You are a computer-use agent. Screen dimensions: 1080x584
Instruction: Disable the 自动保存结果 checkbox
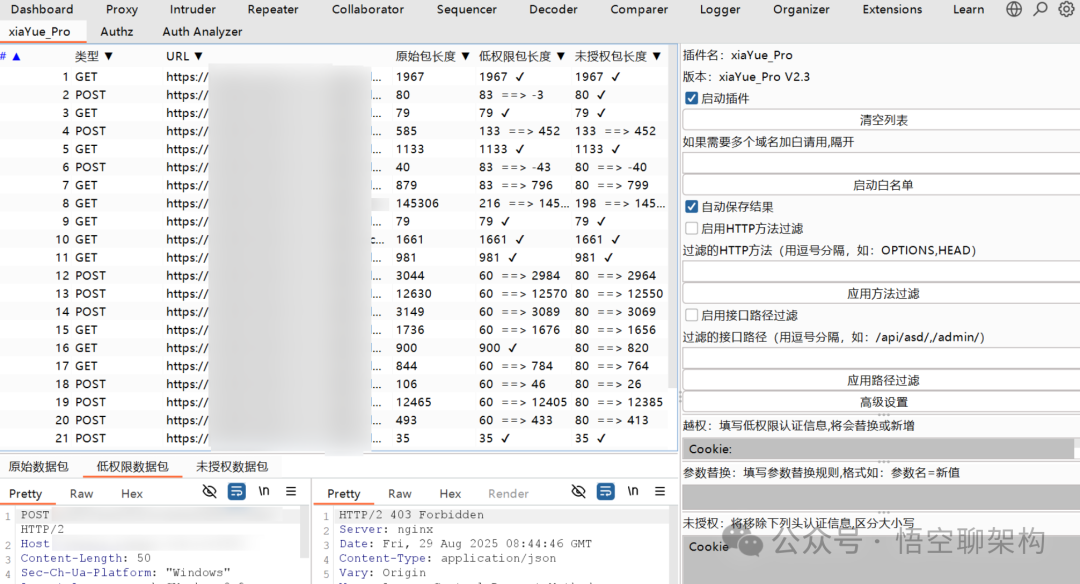pos(691,206)
